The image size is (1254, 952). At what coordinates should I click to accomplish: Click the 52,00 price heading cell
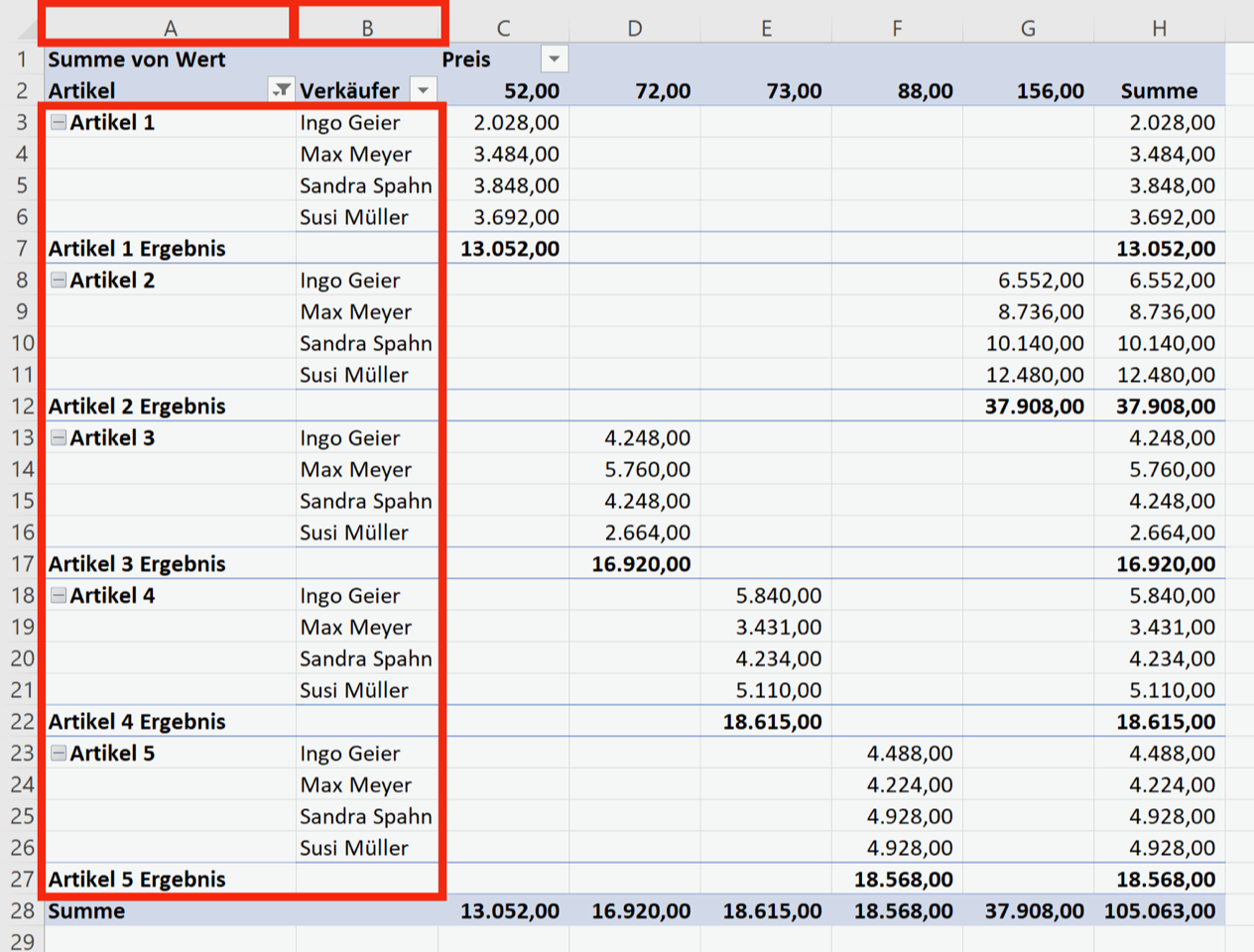tap(503, 90)
